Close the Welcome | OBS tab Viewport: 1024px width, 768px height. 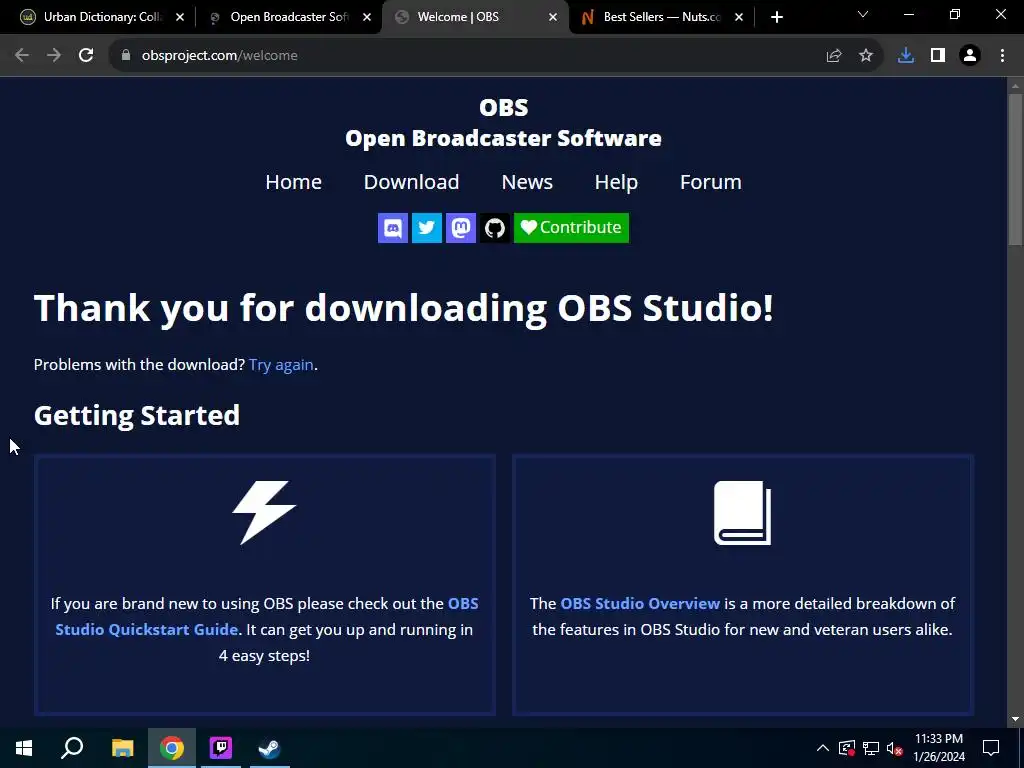pyautogui.click(x=552, y=17)
